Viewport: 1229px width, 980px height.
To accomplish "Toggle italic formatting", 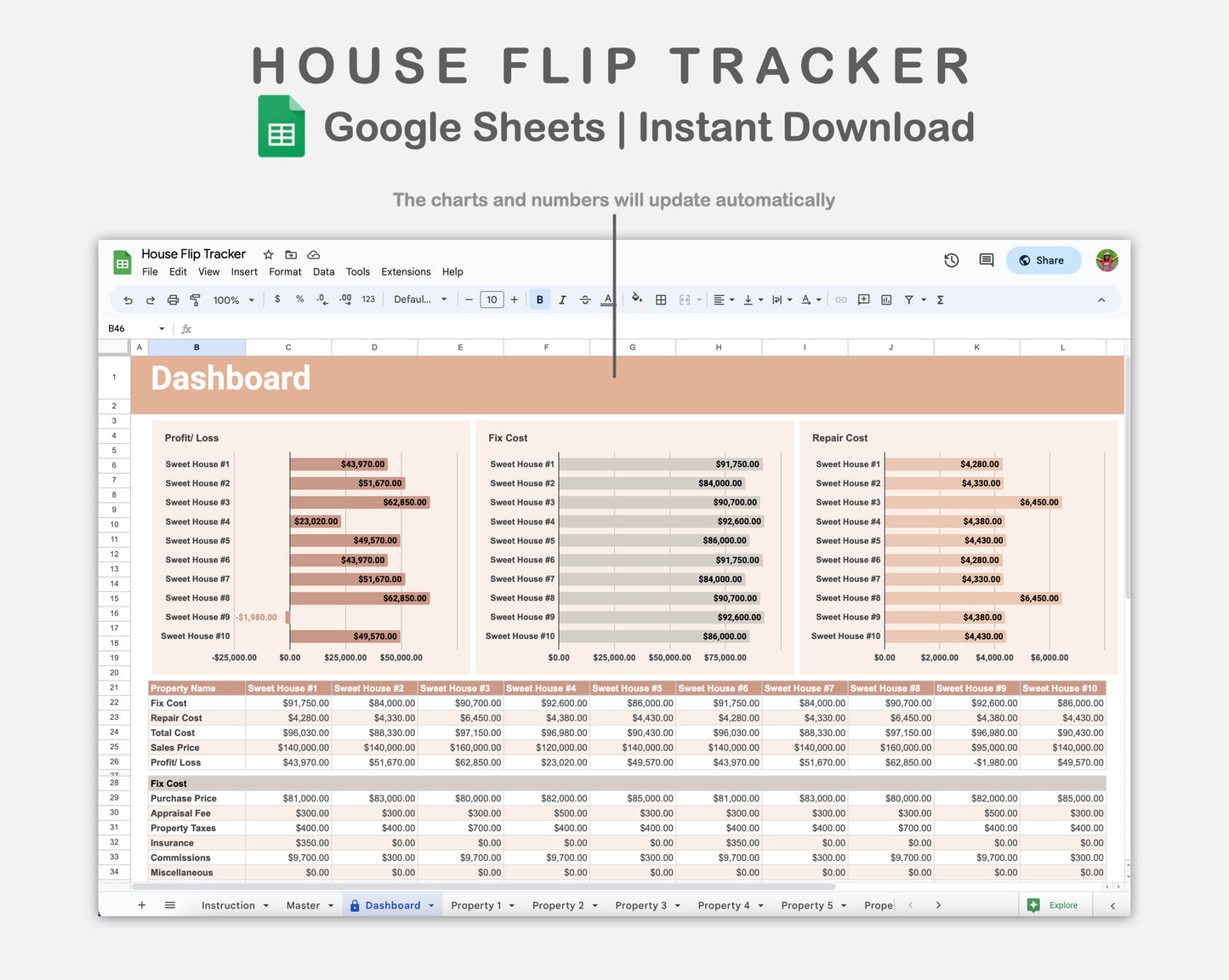I will point(562,299).
